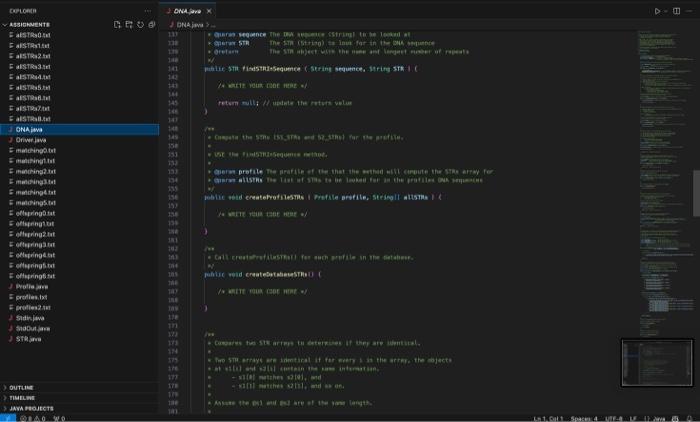Click the vertical scrollbar thumb in editor
This screenshot has height=422, width=700.
click(696, 193)
